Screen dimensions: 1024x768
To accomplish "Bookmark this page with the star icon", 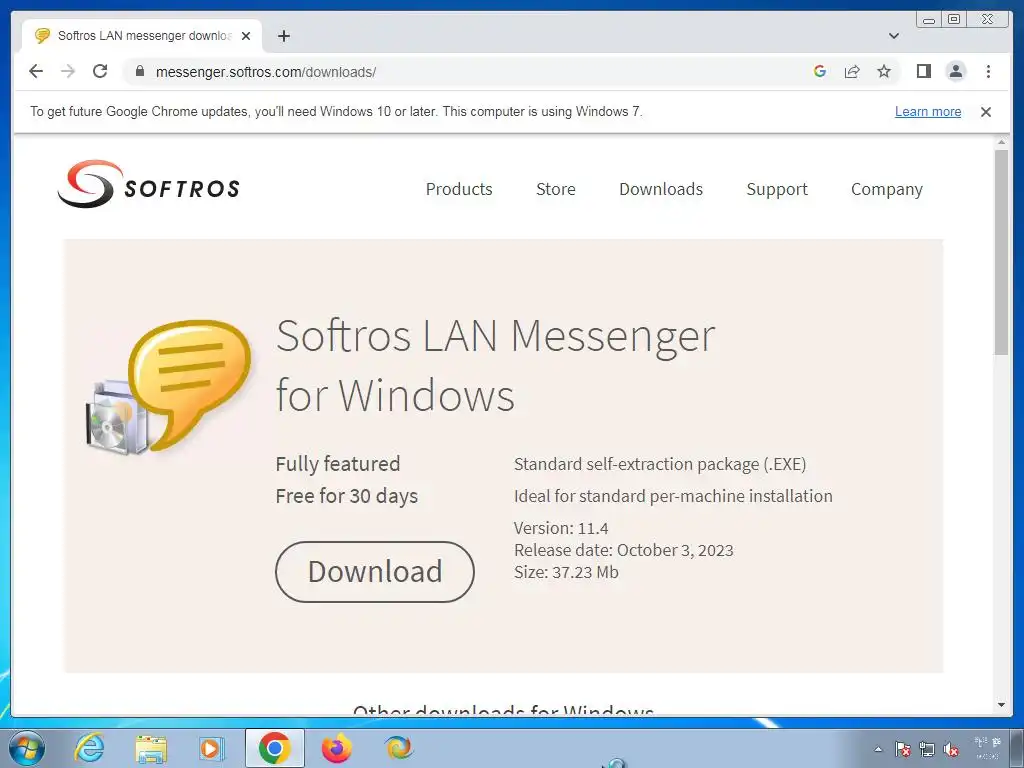I will pos(884,71).
